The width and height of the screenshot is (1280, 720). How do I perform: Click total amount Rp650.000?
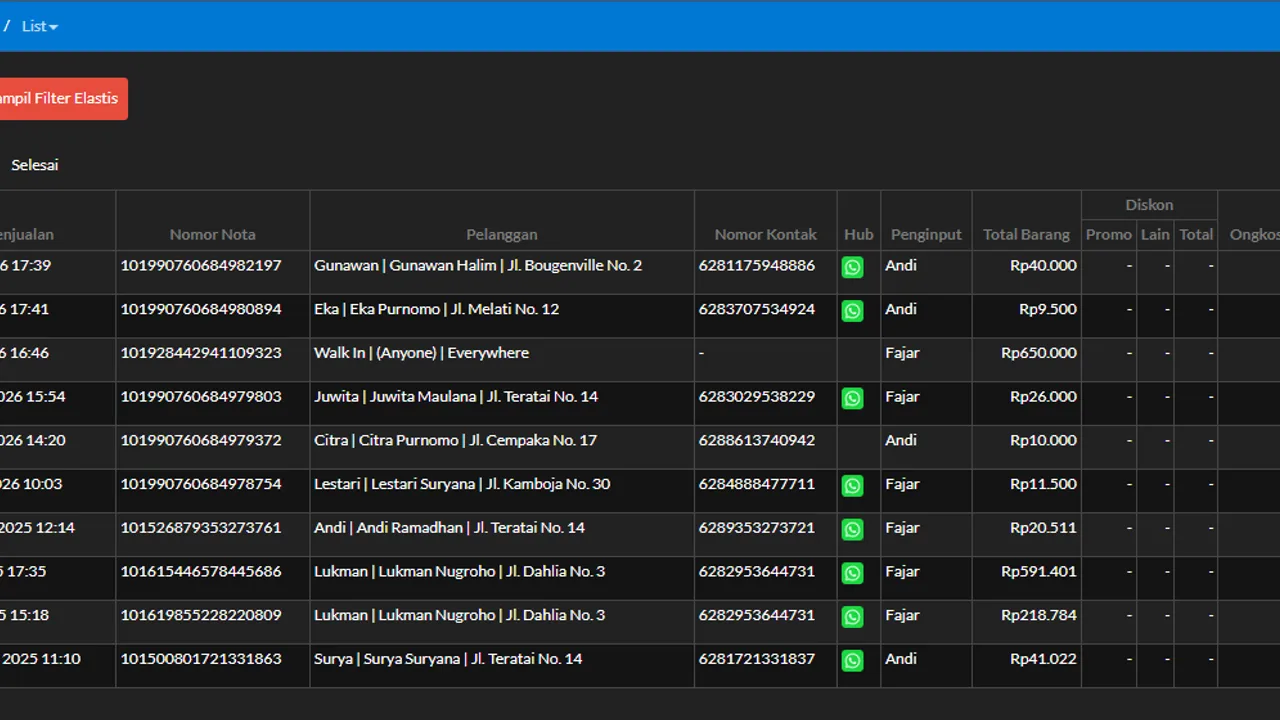tap(1039, 353)
